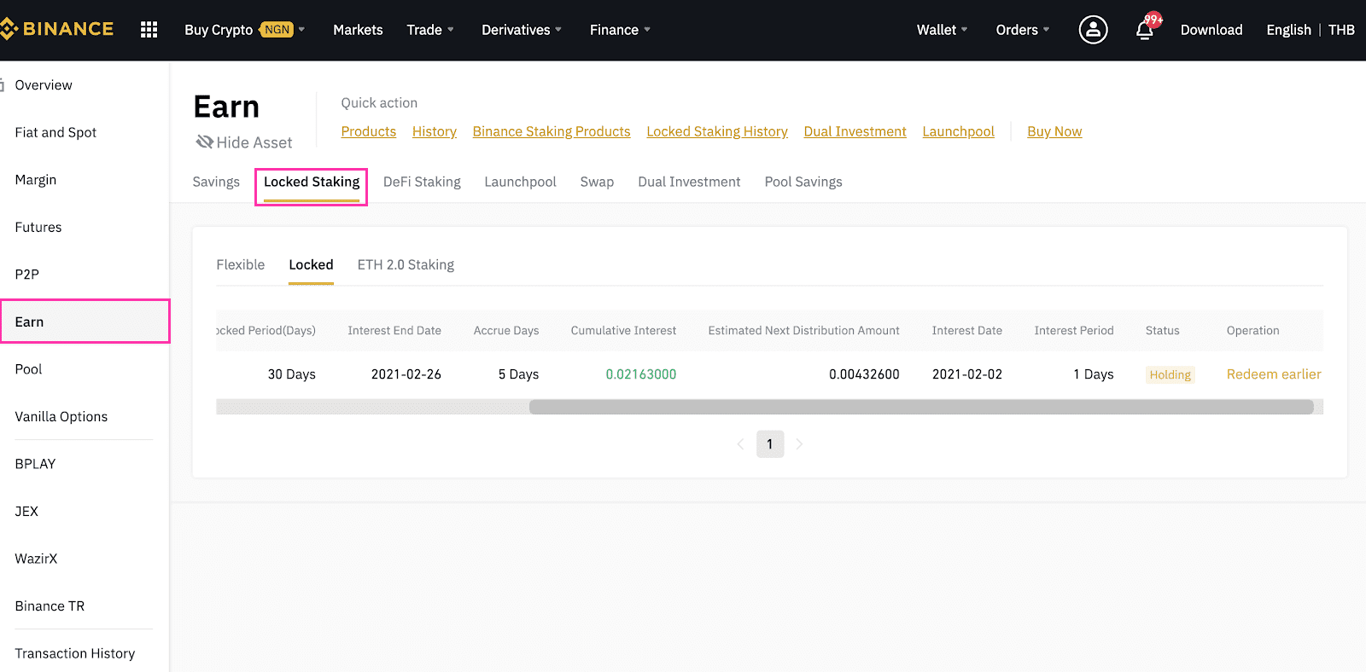Expand the Orders dropdown menu
This screenshot has width=1366, height=672.
click(x=1023, y=30)
